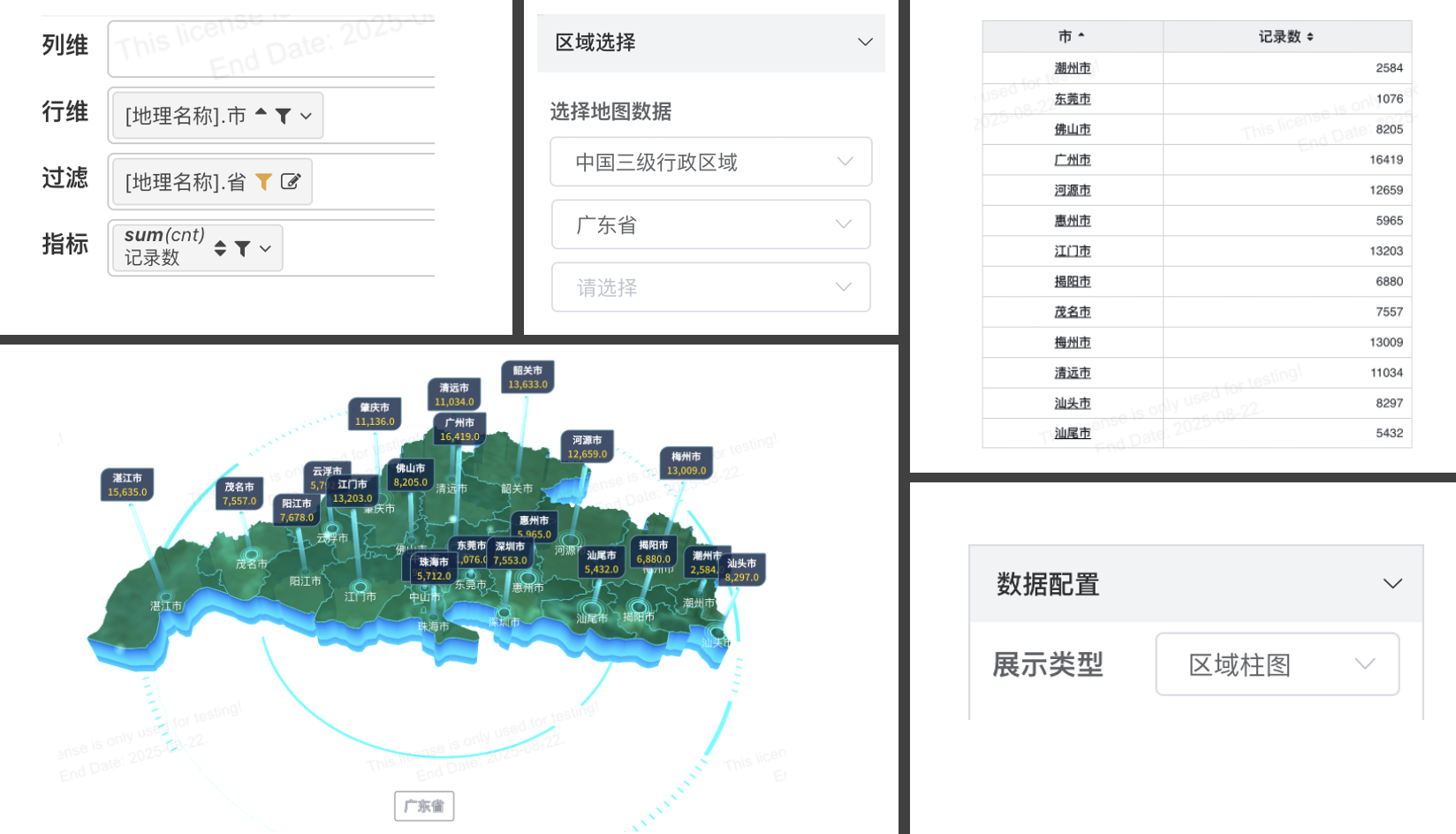Image resolution: width=1456 pixels, height=834 pixels.
Task: Collapse the 数据配置 panel header
Action: tap(1196, 584)
